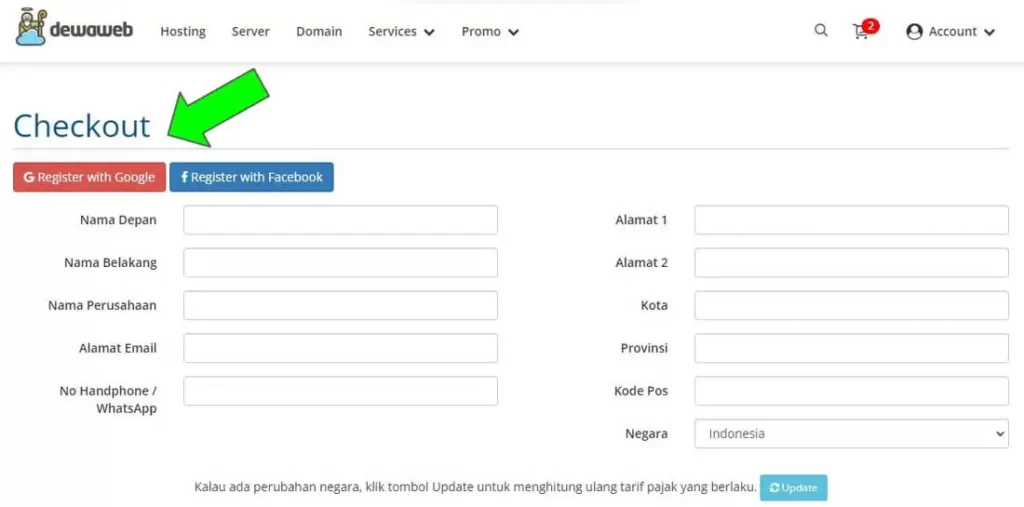Viewport: 1024px width, 507px height.
Task: Focus the Alamat 2 input field
Action: click(852, 263)
